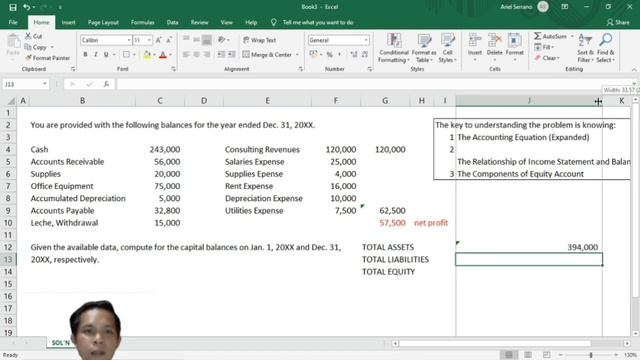This screenshot has height=360, width=640.
Task: Open the File tab
Action: point(13,22)
